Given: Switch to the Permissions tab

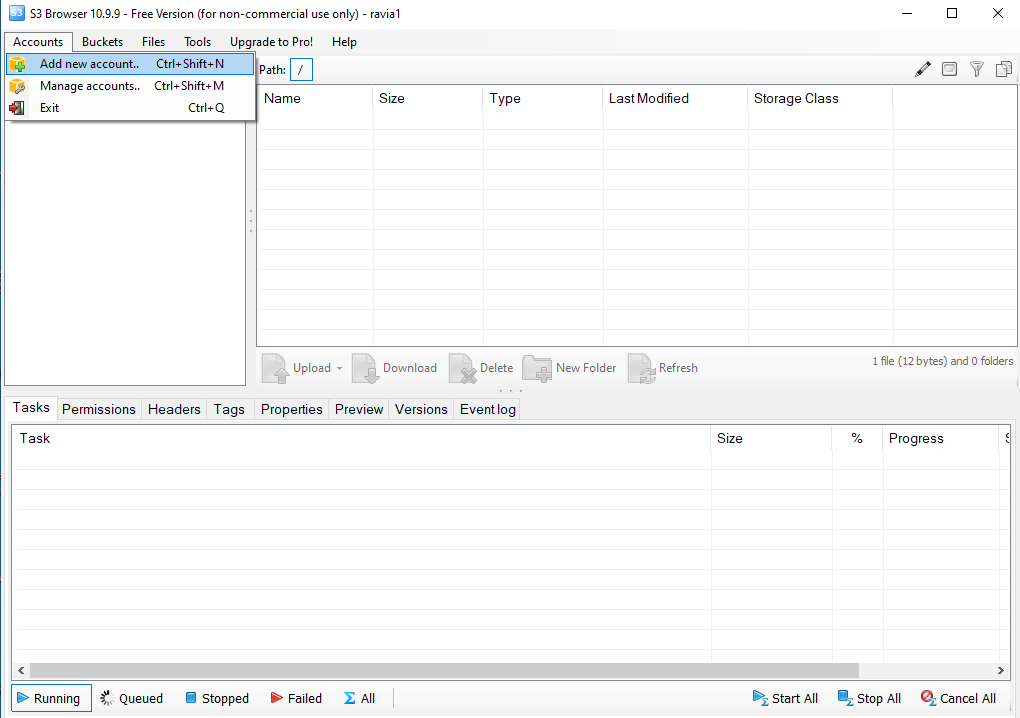Looking at the screenshot, I should click(98, 409).
